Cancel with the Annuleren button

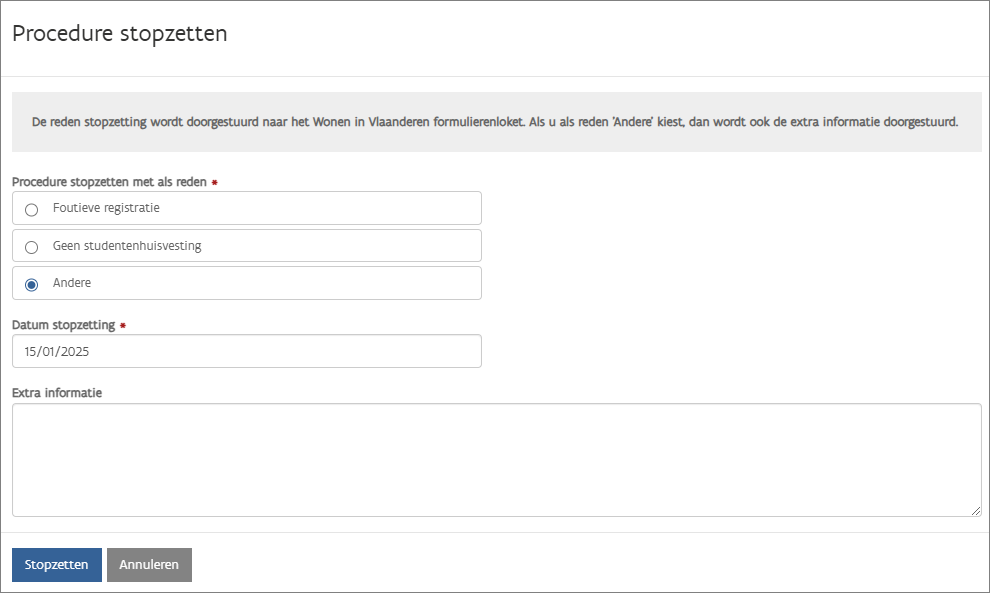tap(149, 565)
